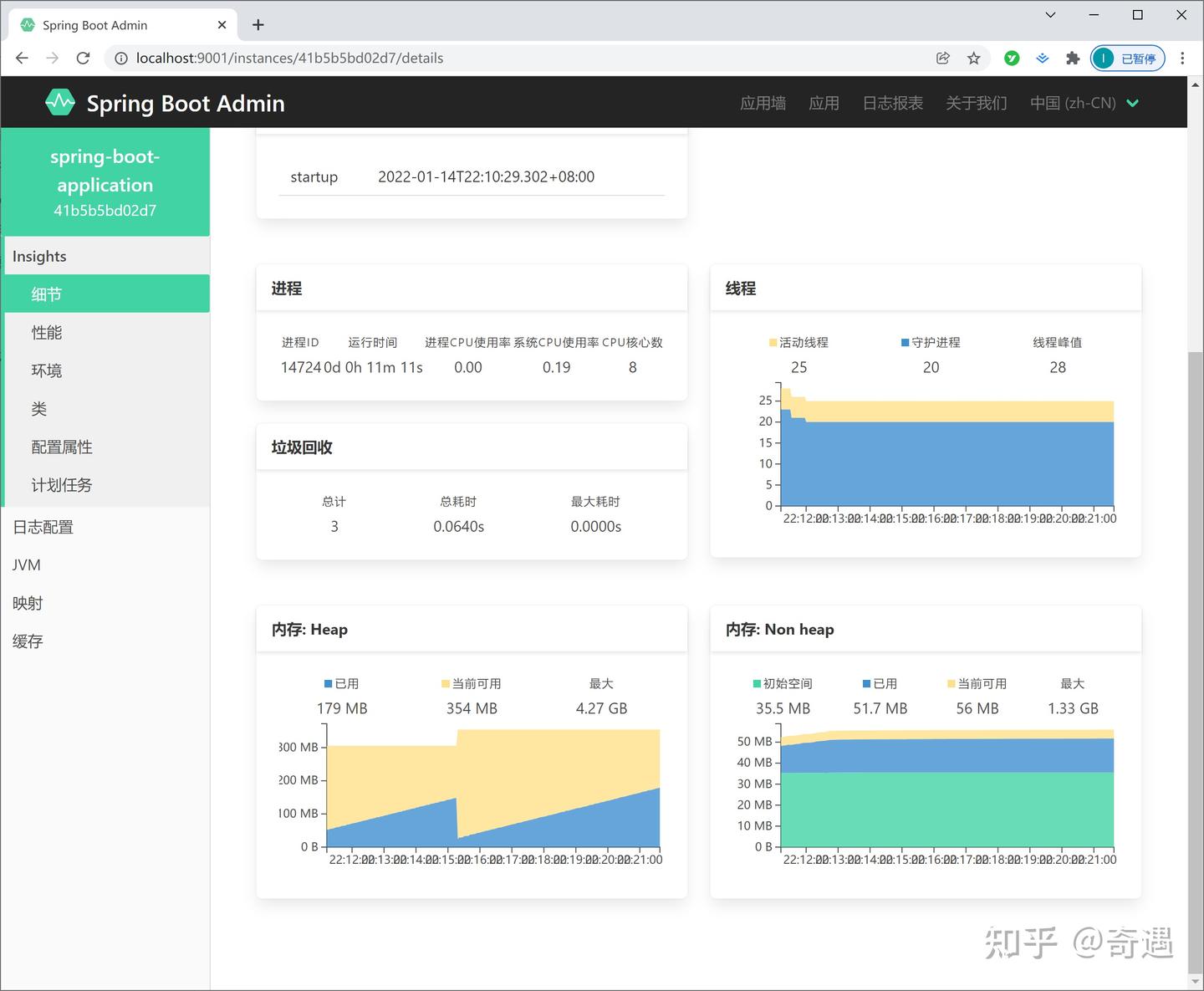Click the Spring Boot Admin heartbeat logo

pos(60,101)
